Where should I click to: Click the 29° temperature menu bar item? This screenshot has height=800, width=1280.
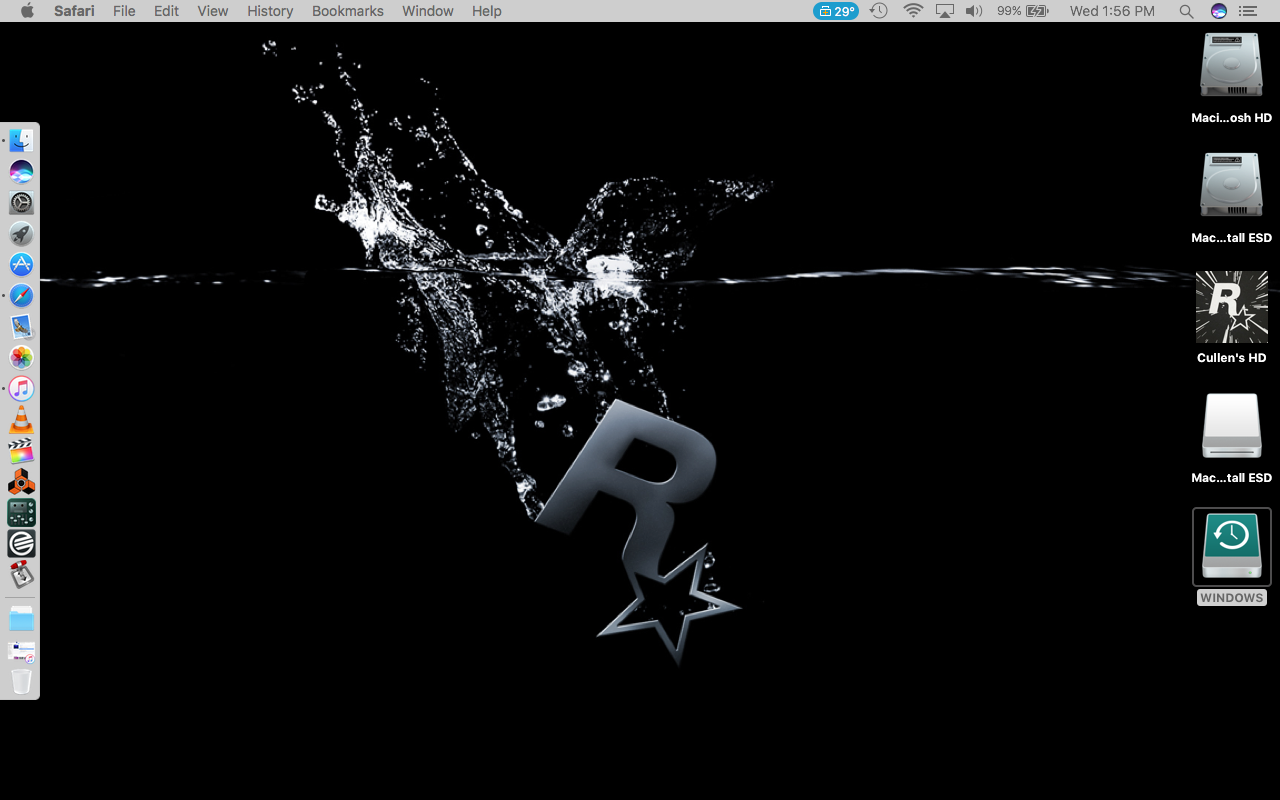836,11
